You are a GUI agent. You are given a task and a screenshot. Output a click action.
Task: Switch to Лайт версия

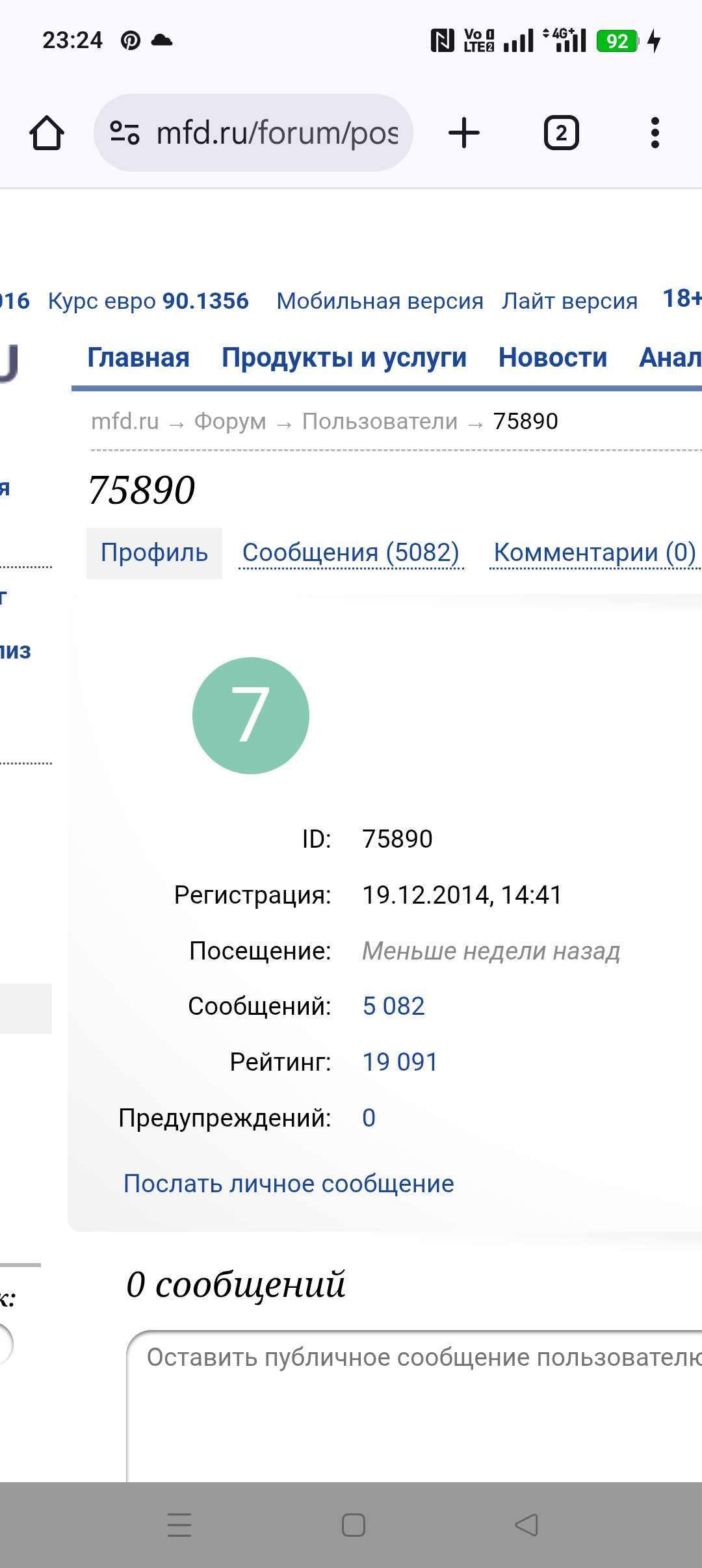coord(569,301)
